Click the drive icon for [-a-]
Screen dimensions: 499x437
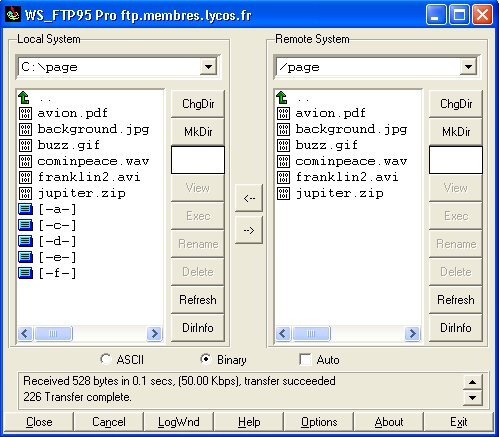click(25, 209)
